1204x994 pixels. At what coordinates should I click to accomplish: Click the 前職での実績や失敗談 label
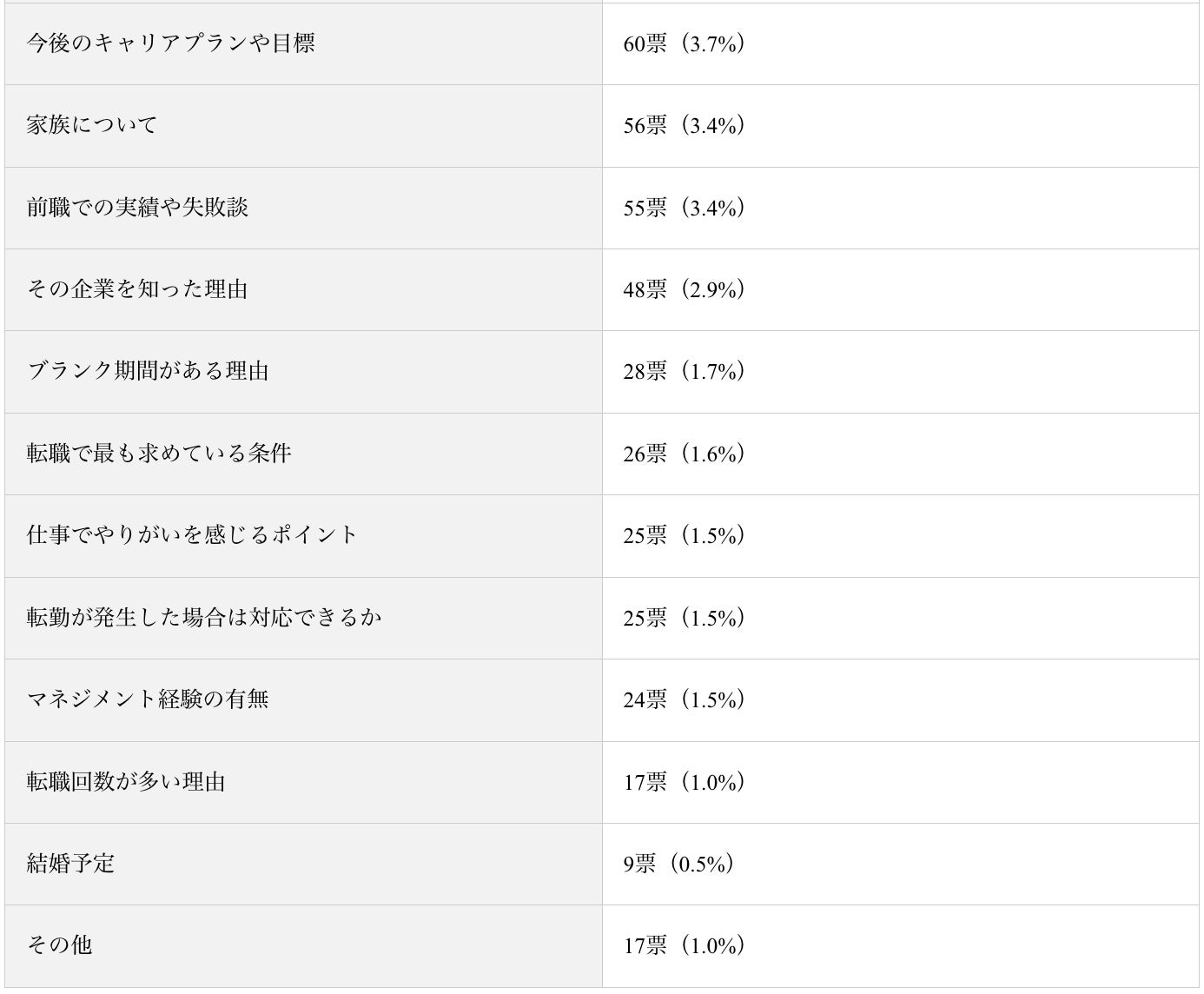pyautogui.click(x=137, y=208)
